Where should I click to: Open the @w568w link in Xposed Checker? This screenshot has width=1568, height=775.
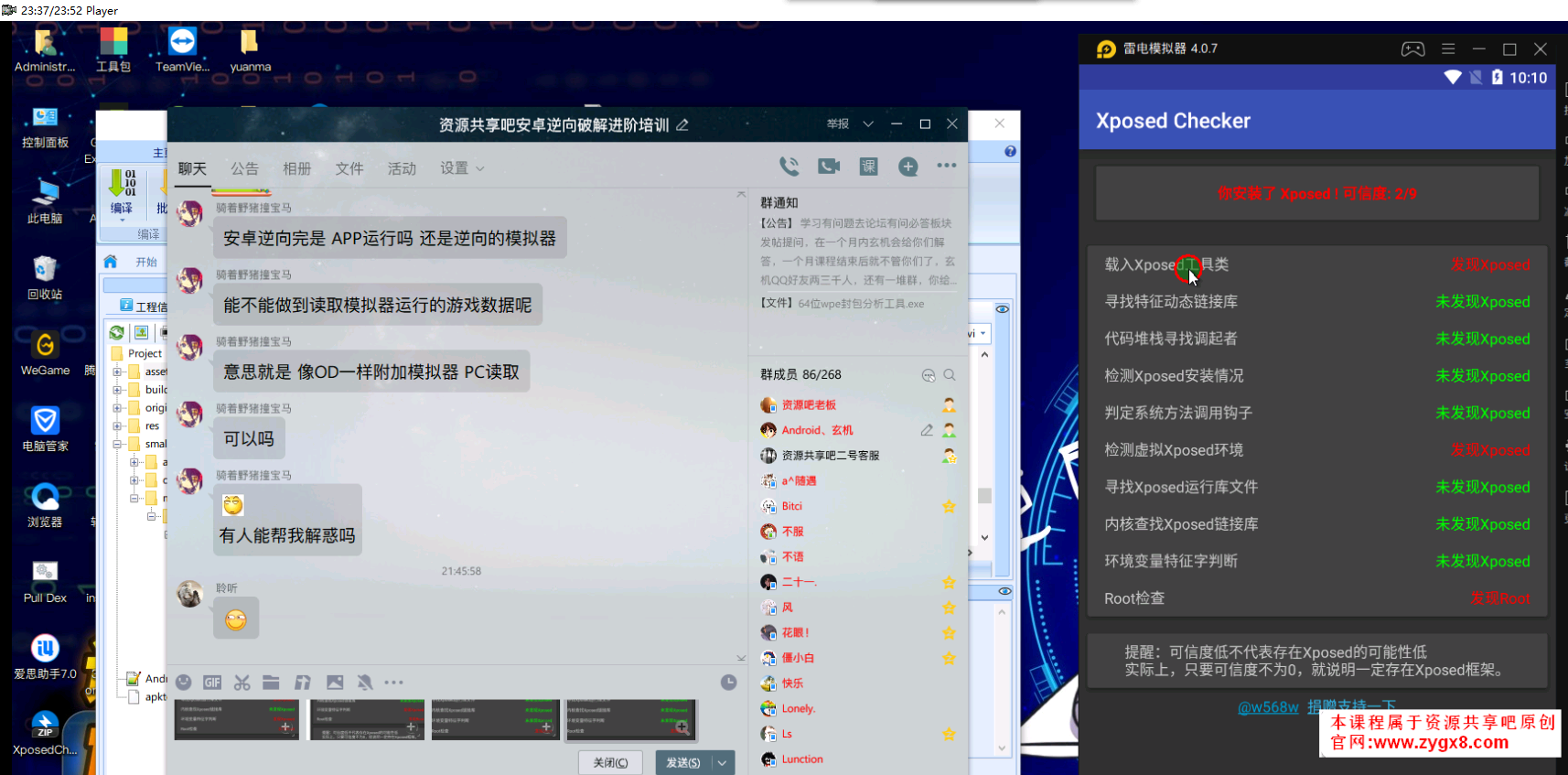[1268, 707]
